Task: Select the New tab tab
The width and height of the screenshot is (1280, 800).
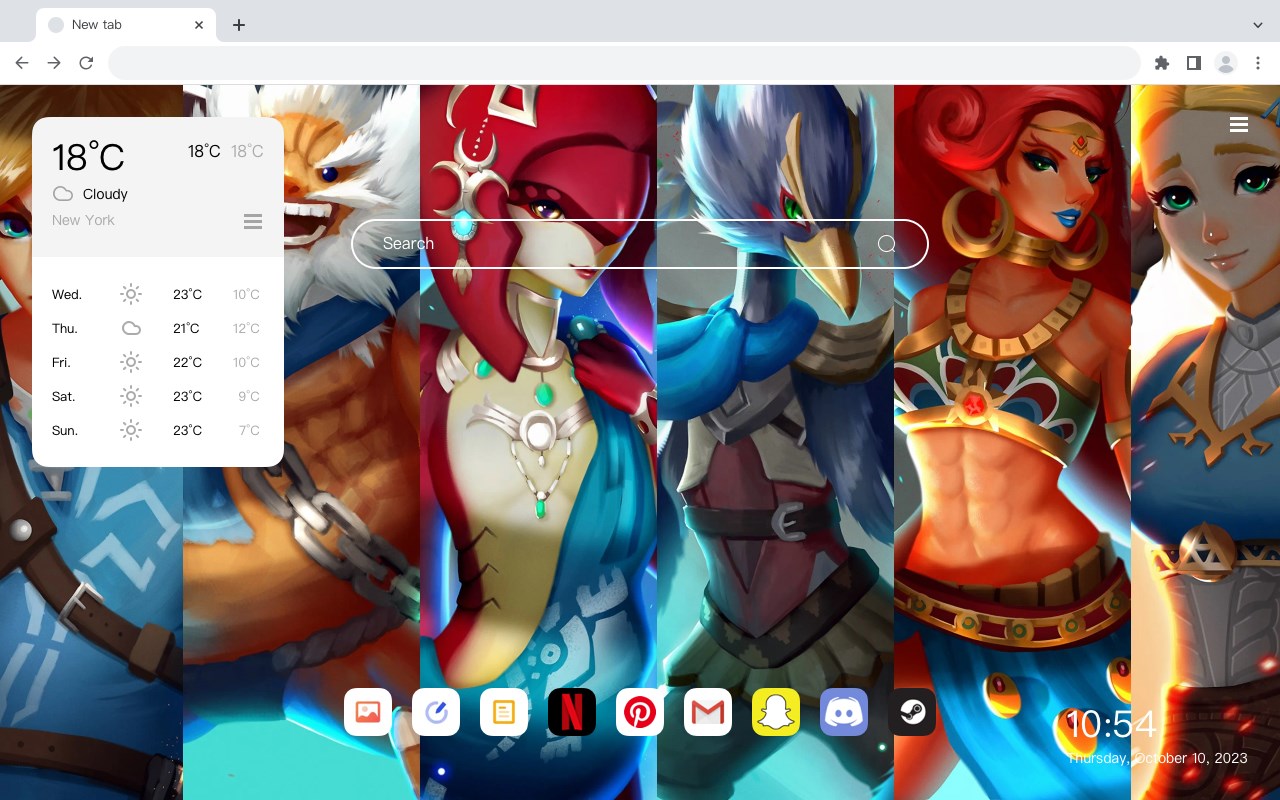Action: point(126,25)
